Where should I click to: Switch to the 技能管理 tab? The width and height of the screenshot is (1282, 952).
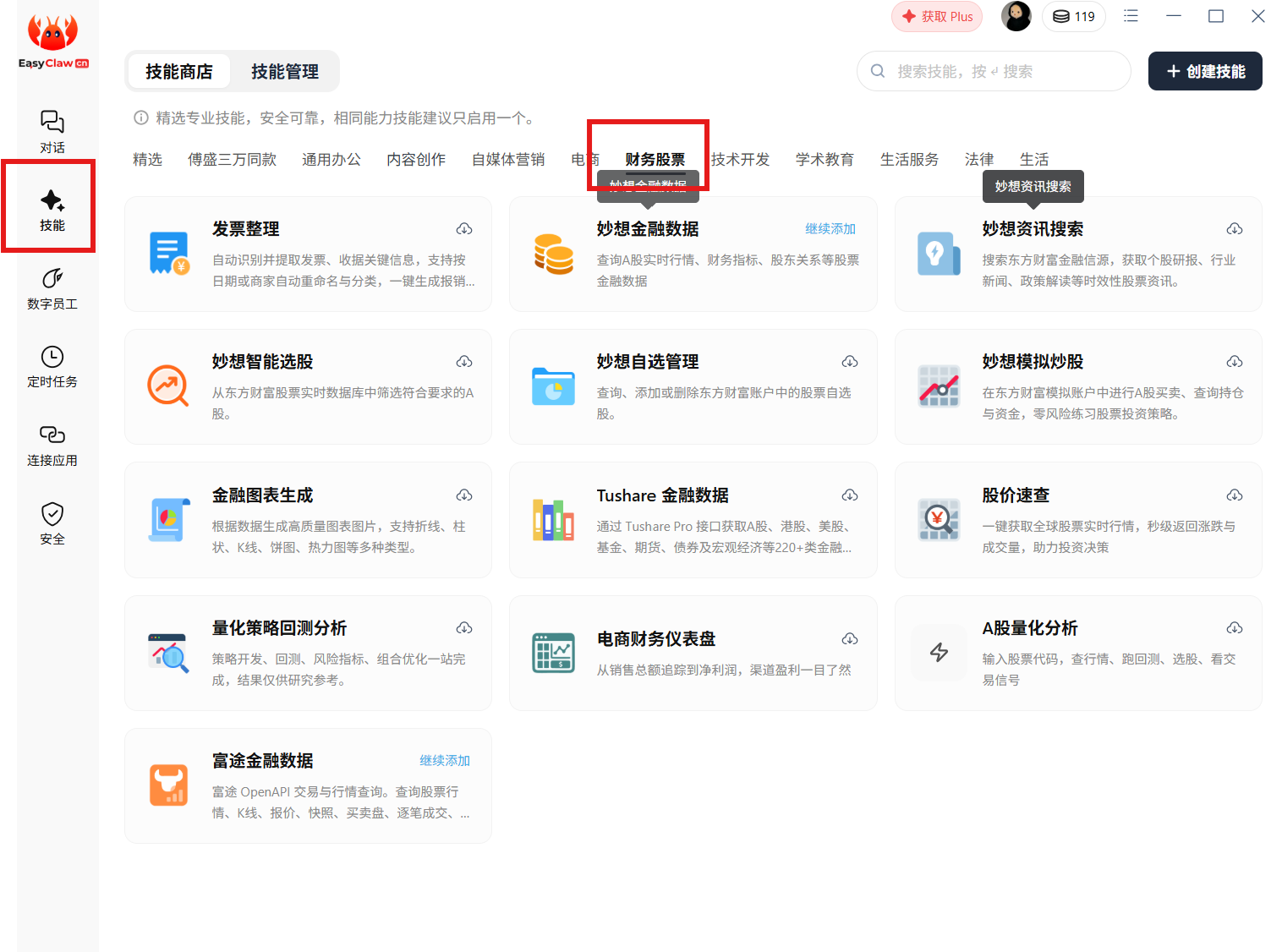(x=285, y=72)
